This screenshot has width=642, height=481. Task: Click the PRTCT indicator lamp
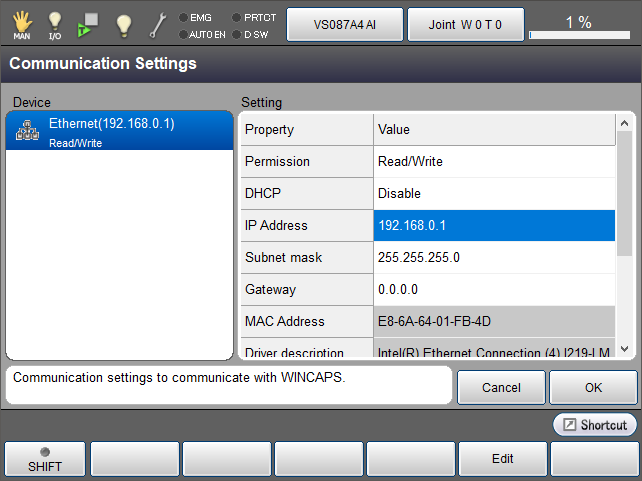(x=236, y=18)
